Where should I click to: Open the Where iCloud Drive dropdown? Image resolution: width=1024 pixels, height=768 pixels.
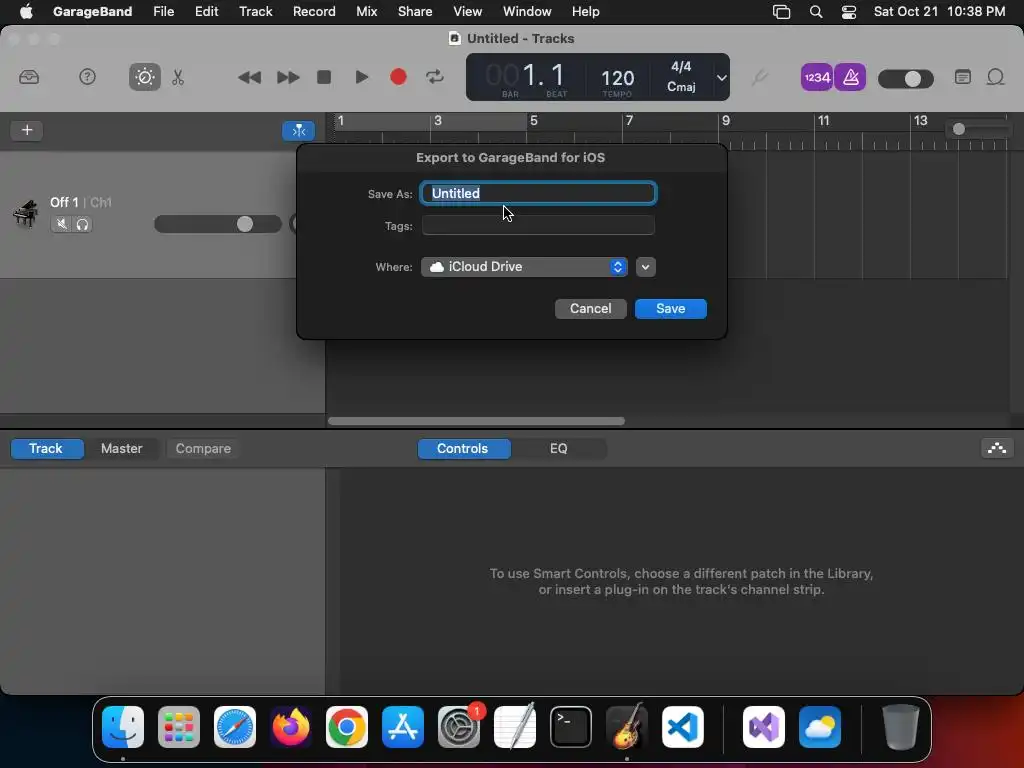click(x=524, y=266)
